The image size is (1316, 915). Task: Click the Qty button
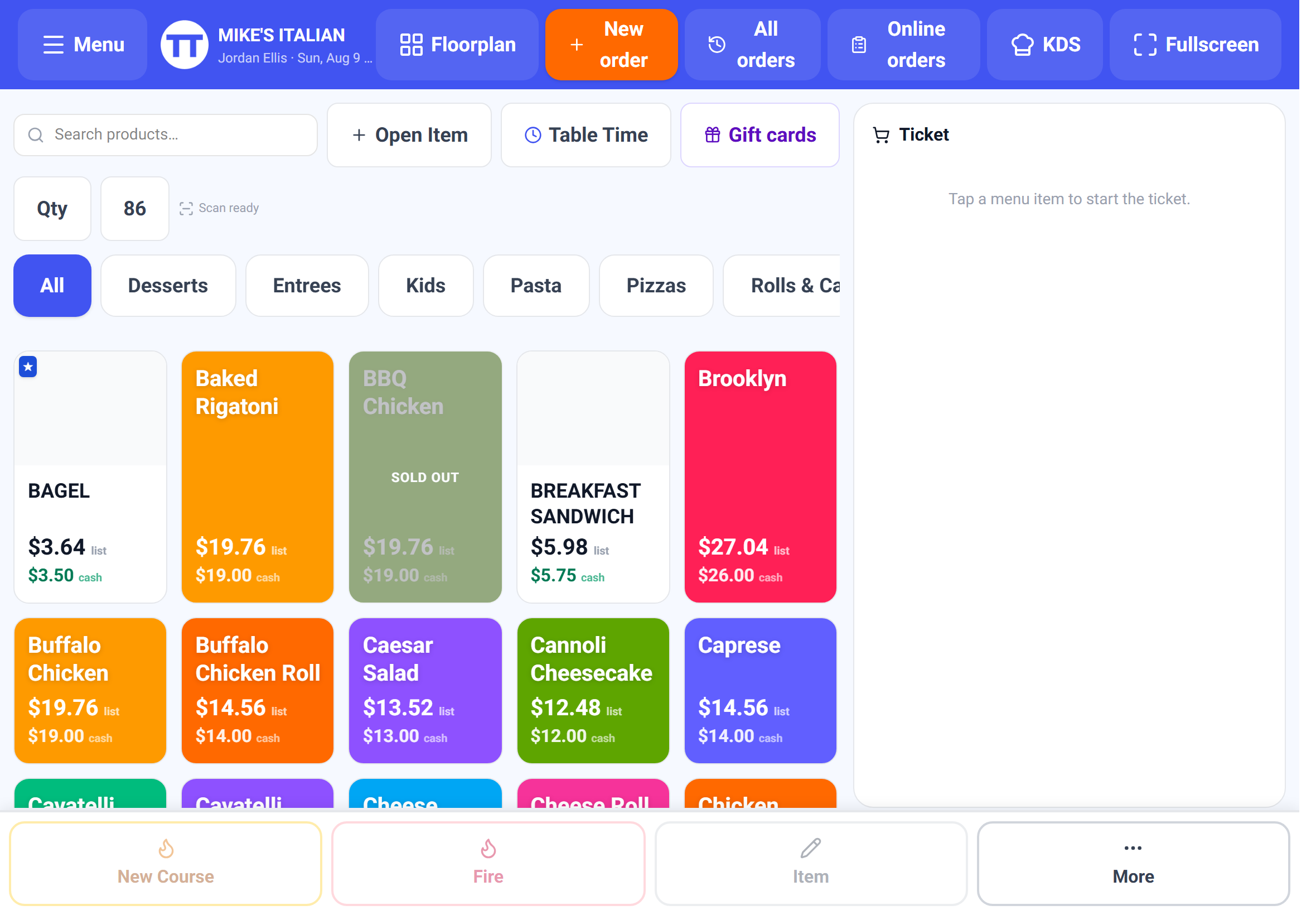coord(52,208)
